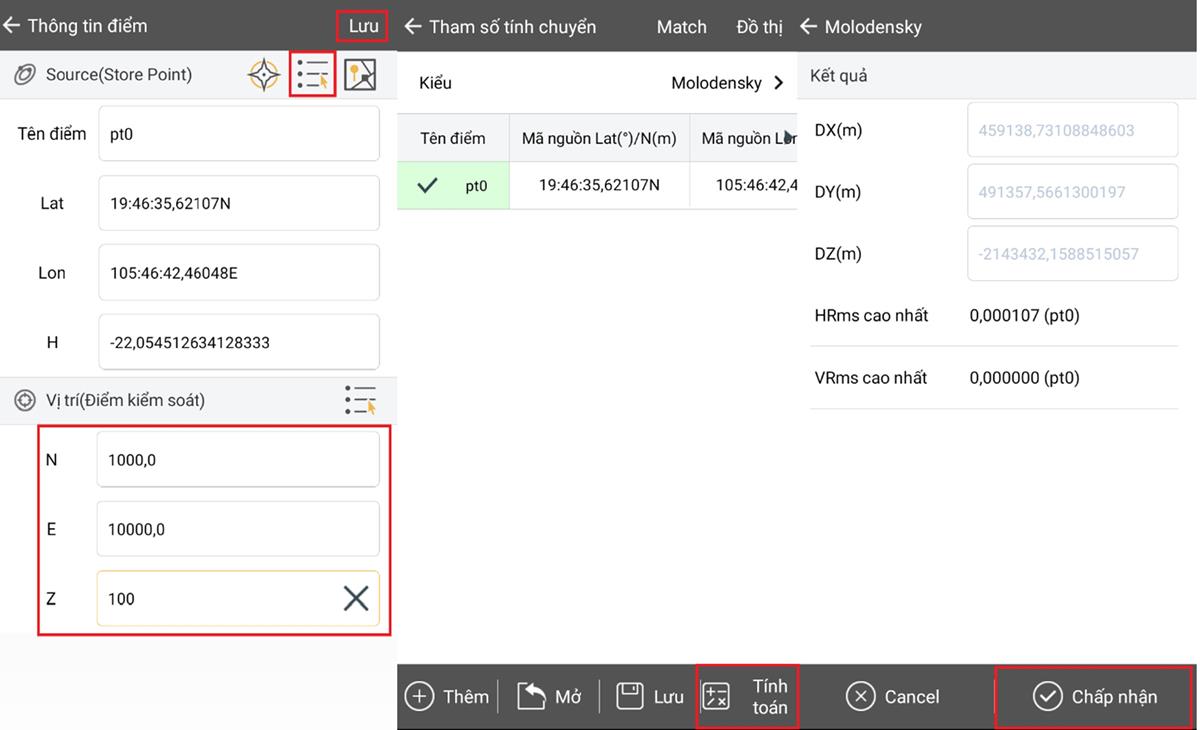Tap the map point picker icon

(360, 75)
